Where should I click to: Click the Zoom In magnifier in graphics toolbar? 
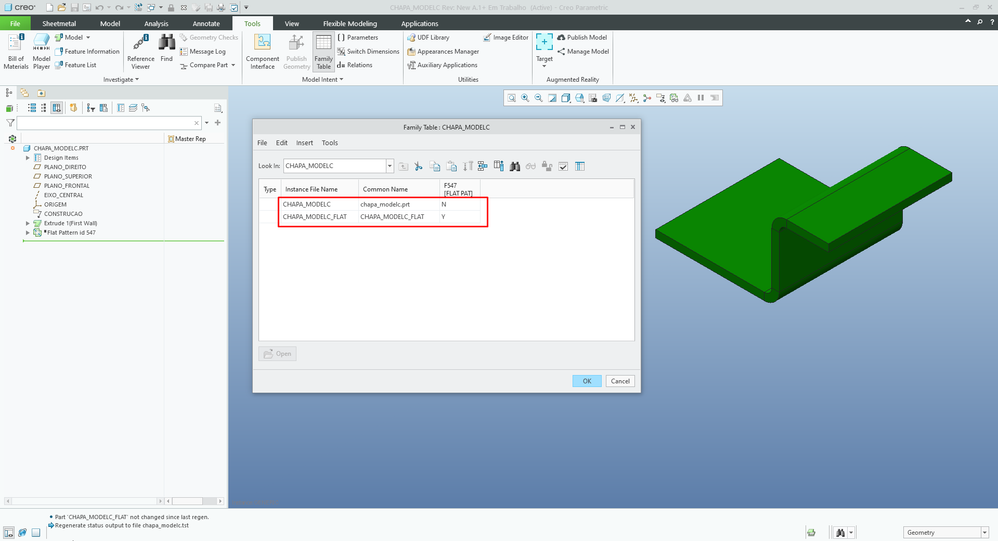[525, 98]
